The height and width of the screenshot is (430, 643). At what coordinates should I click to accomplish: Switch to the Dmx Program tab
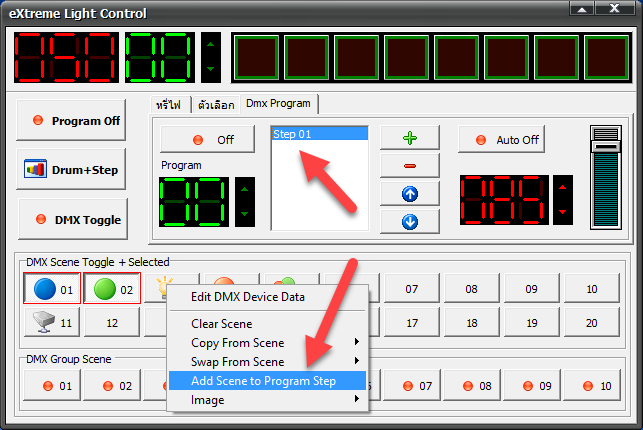click(278, 103)
